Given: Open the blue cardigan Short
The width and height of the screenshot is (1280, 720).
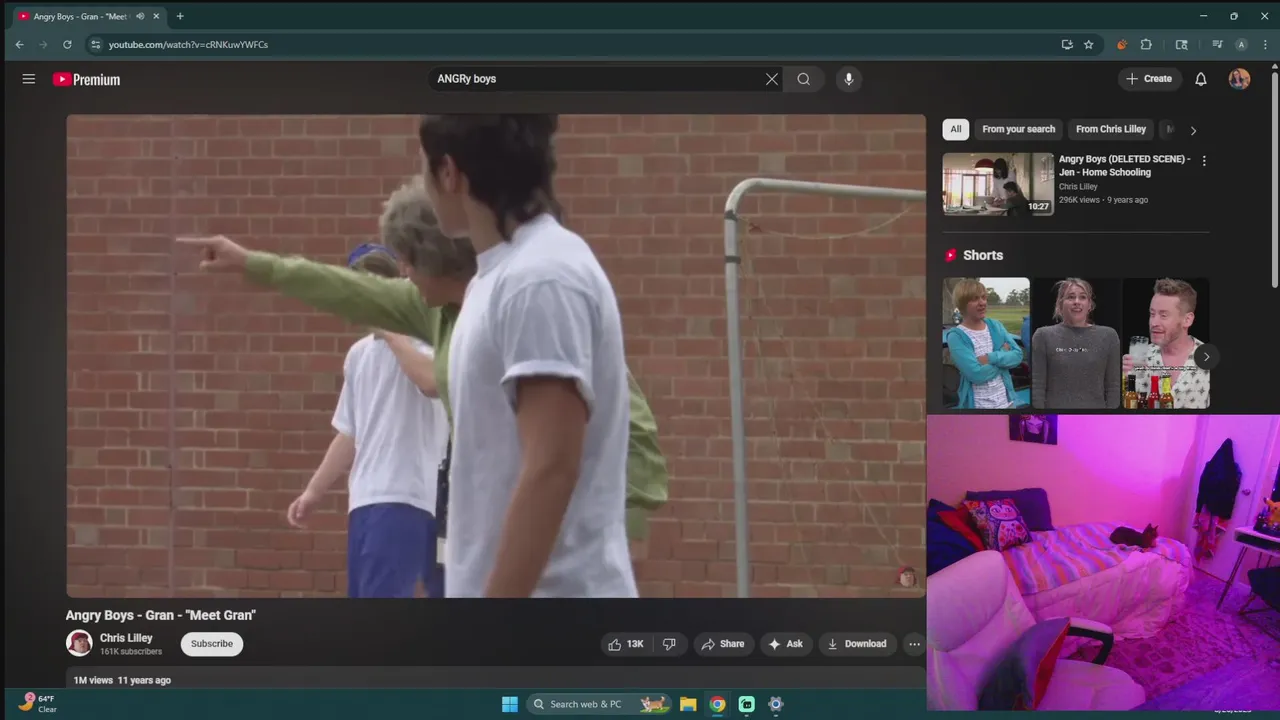Looking at the screenshot, I should (x=986, y=343).
